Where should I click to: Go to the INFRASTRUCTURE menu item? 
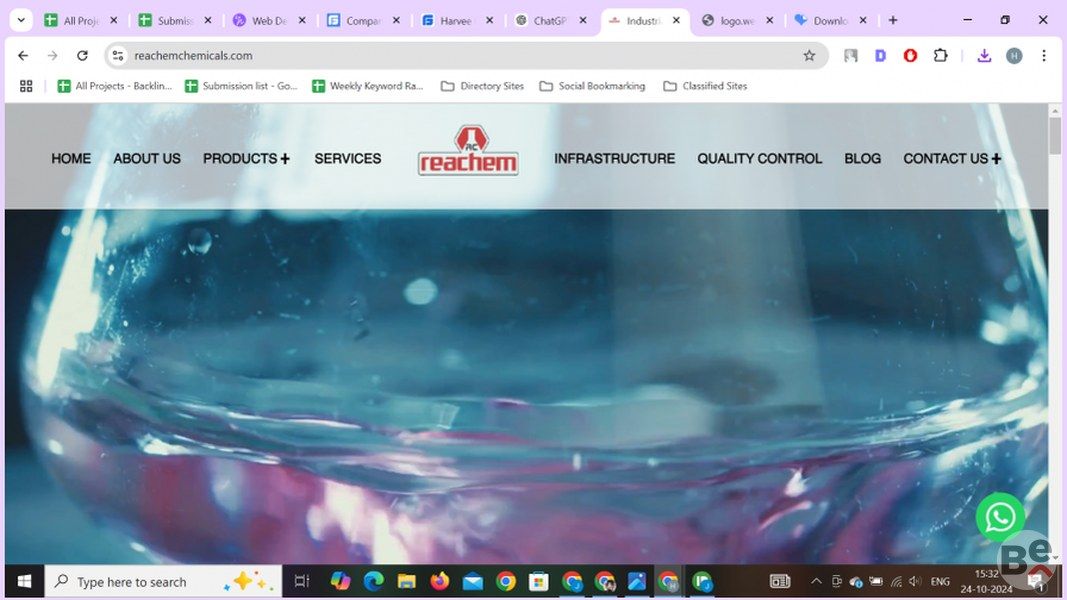614,159
